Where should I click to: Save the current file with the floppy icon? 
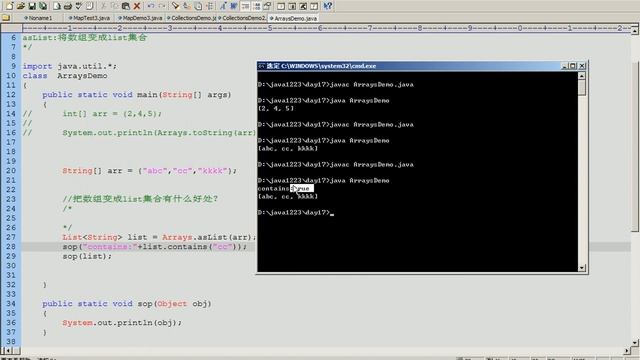pyautogui.click(x=32, y=6)
